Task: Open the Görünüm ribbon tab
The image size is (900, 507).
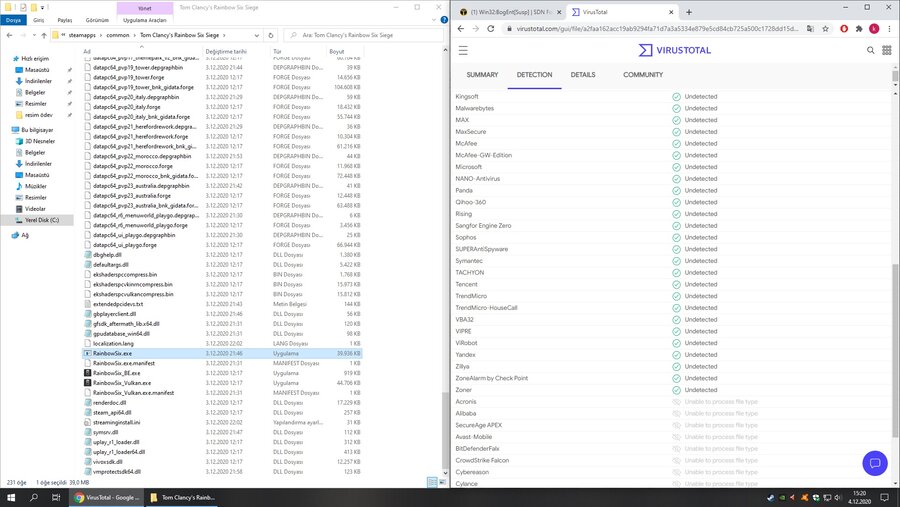Action: [96, 19]
